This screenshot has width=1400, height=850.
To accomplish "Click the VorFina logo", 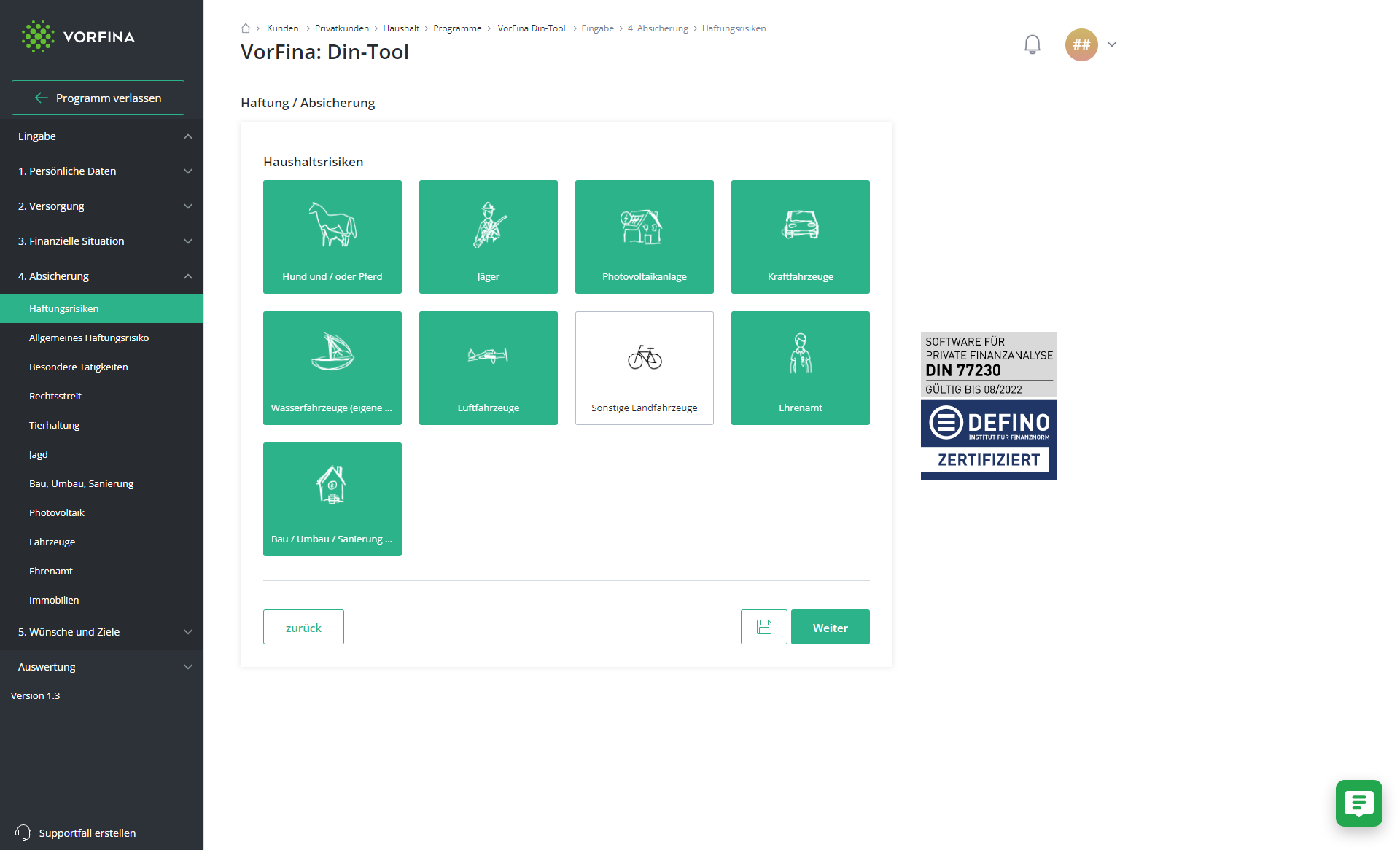I will click(x=78, y=36).
